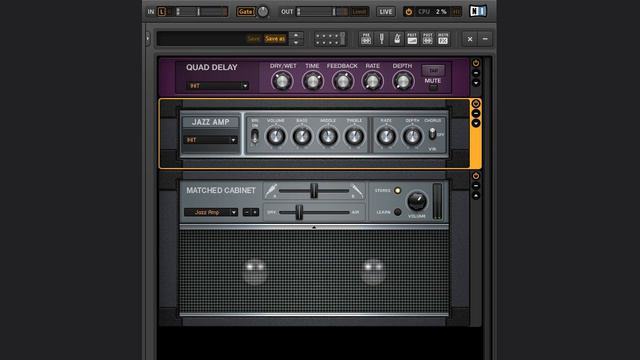Click the Quad Delay Tap button
This screenshot has width=640, height=360.
pos(433,71)
